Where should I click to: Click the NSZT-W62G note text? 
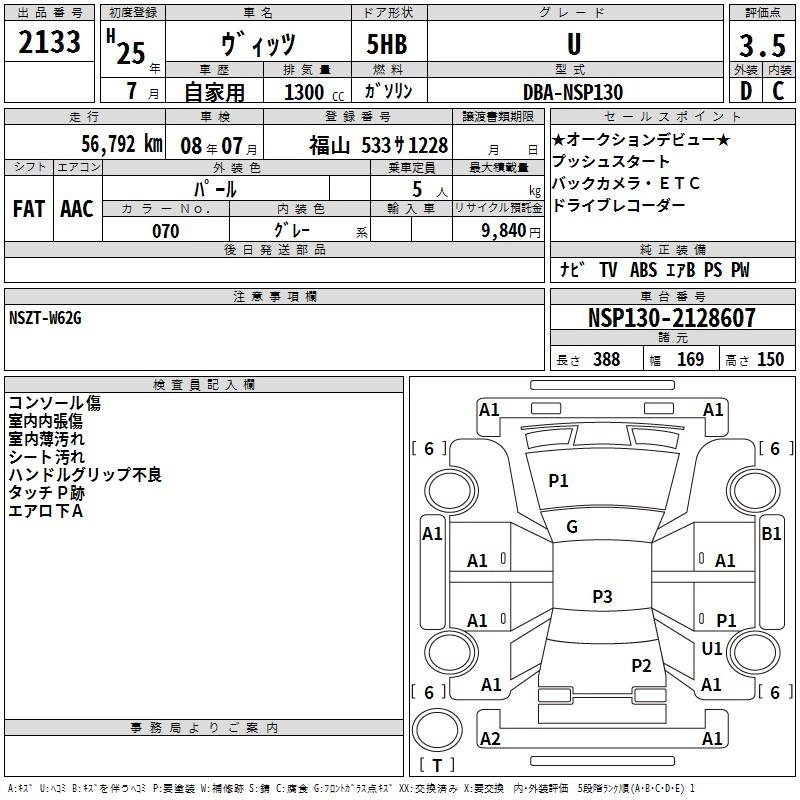pyautogui.click(x=45, y=318)
